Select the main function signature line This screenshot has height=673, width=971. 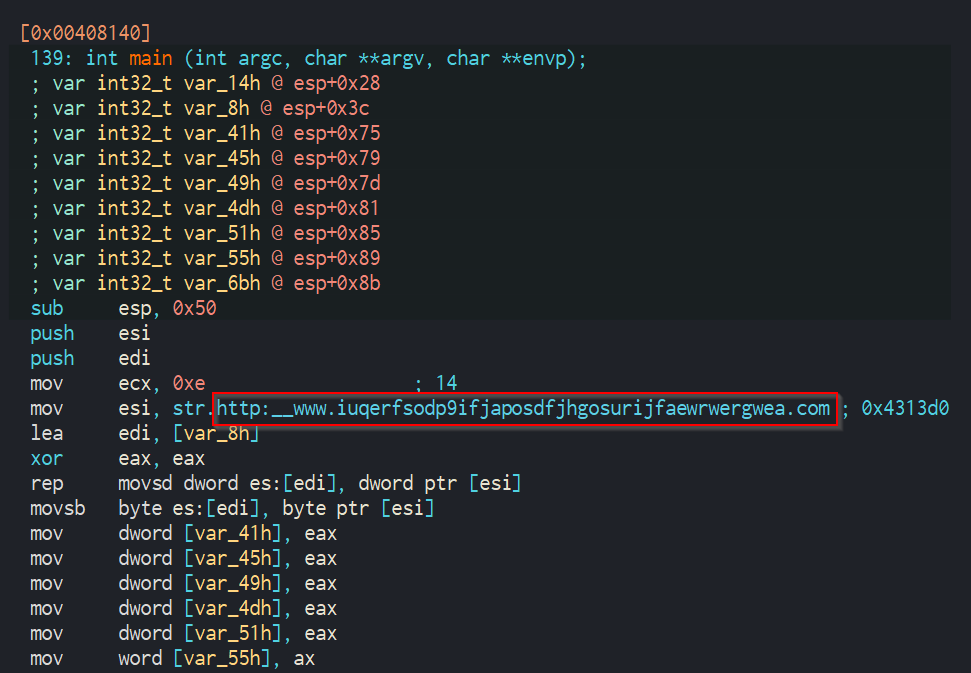(x=308, y=58)
